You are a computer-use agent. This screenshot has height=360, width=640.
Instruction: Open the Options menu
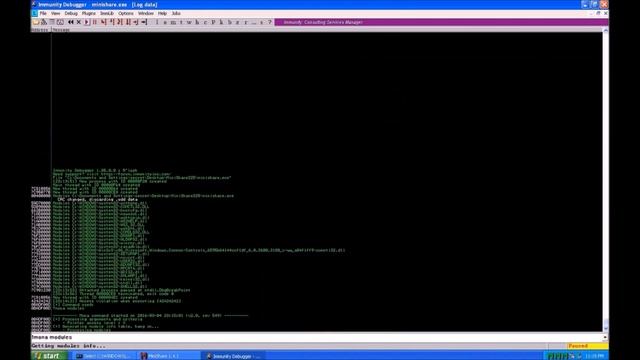point(126,13)
